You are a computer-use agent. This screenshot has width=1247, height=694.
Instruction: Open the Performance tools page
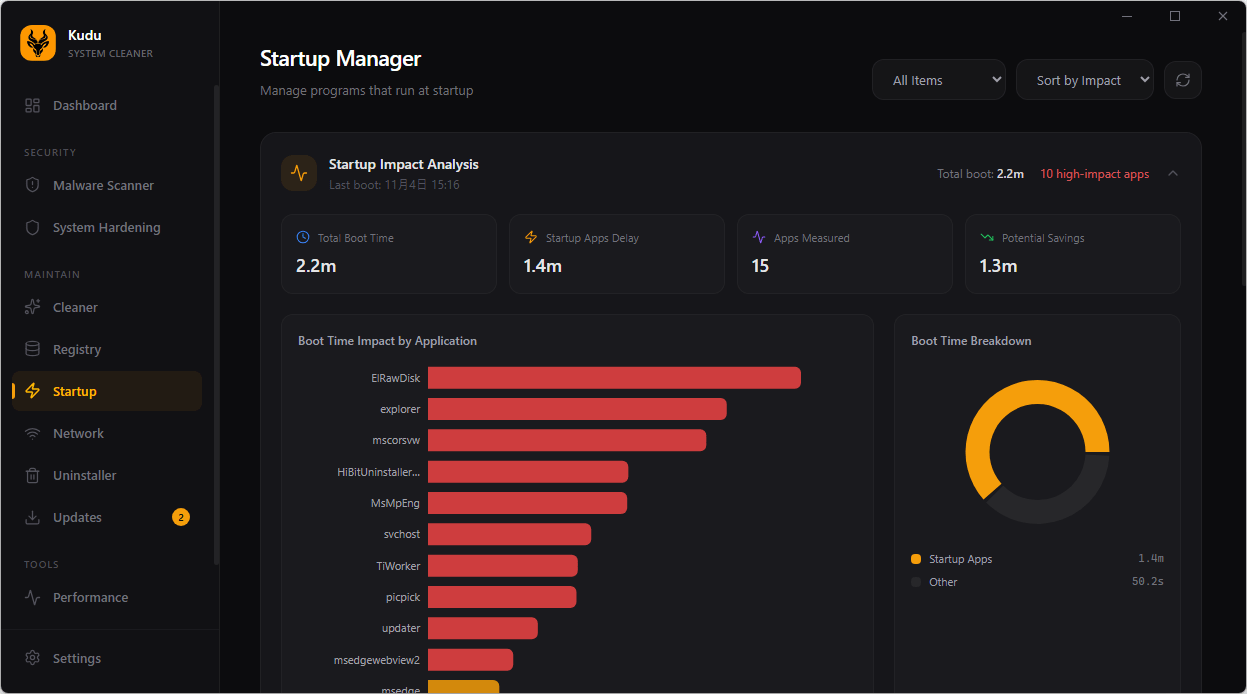tap(90, 597)
